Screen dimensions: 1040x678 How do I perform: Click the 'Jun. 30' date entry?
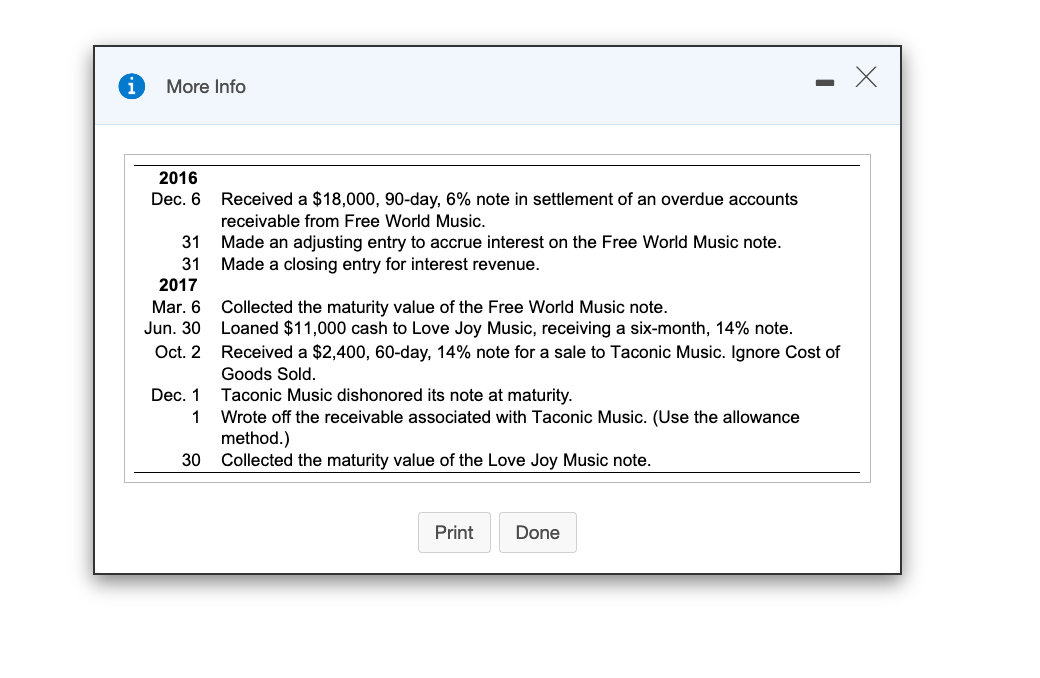click(172, 328)
